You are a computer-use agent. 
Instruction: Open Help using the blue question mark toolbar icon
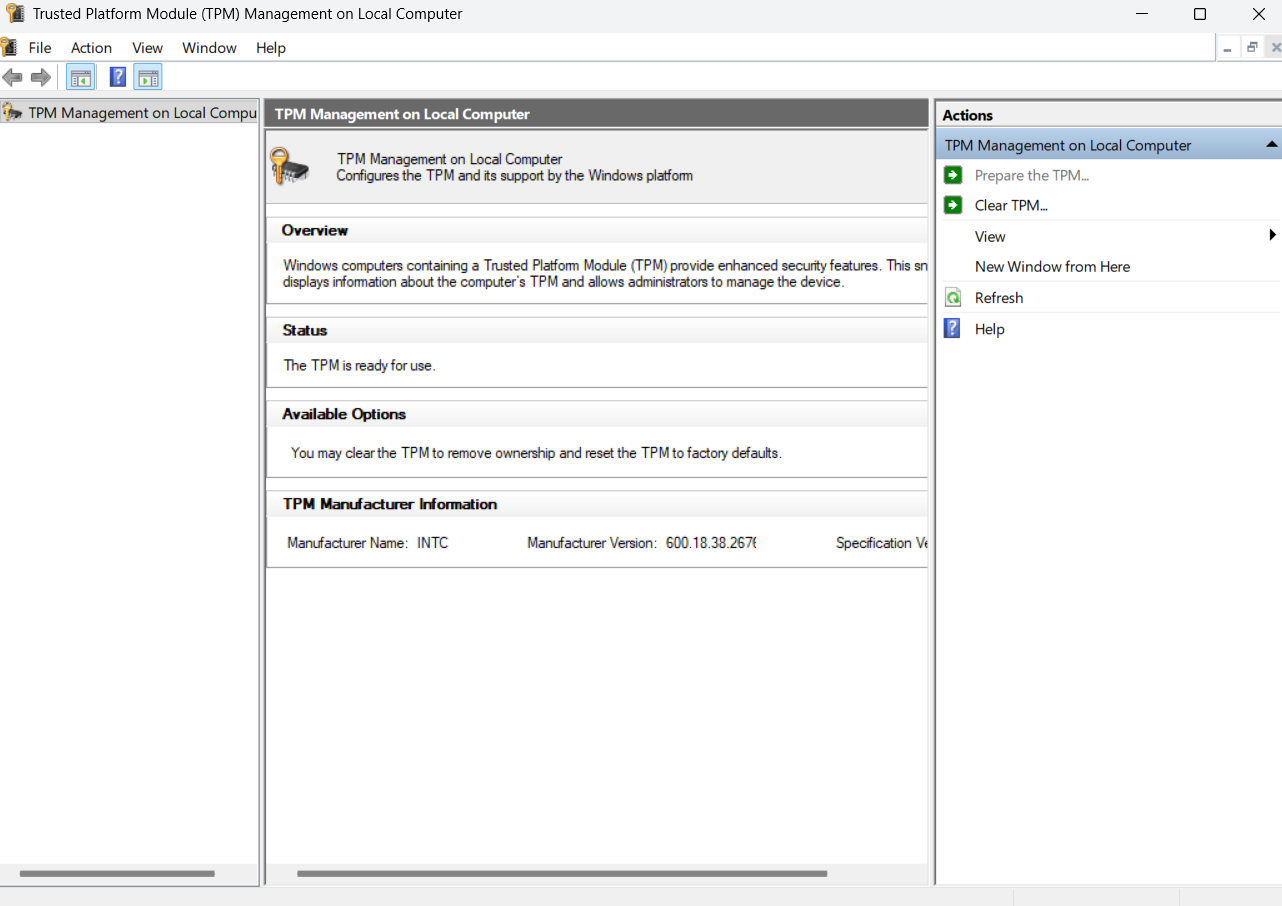coord(117,77)
